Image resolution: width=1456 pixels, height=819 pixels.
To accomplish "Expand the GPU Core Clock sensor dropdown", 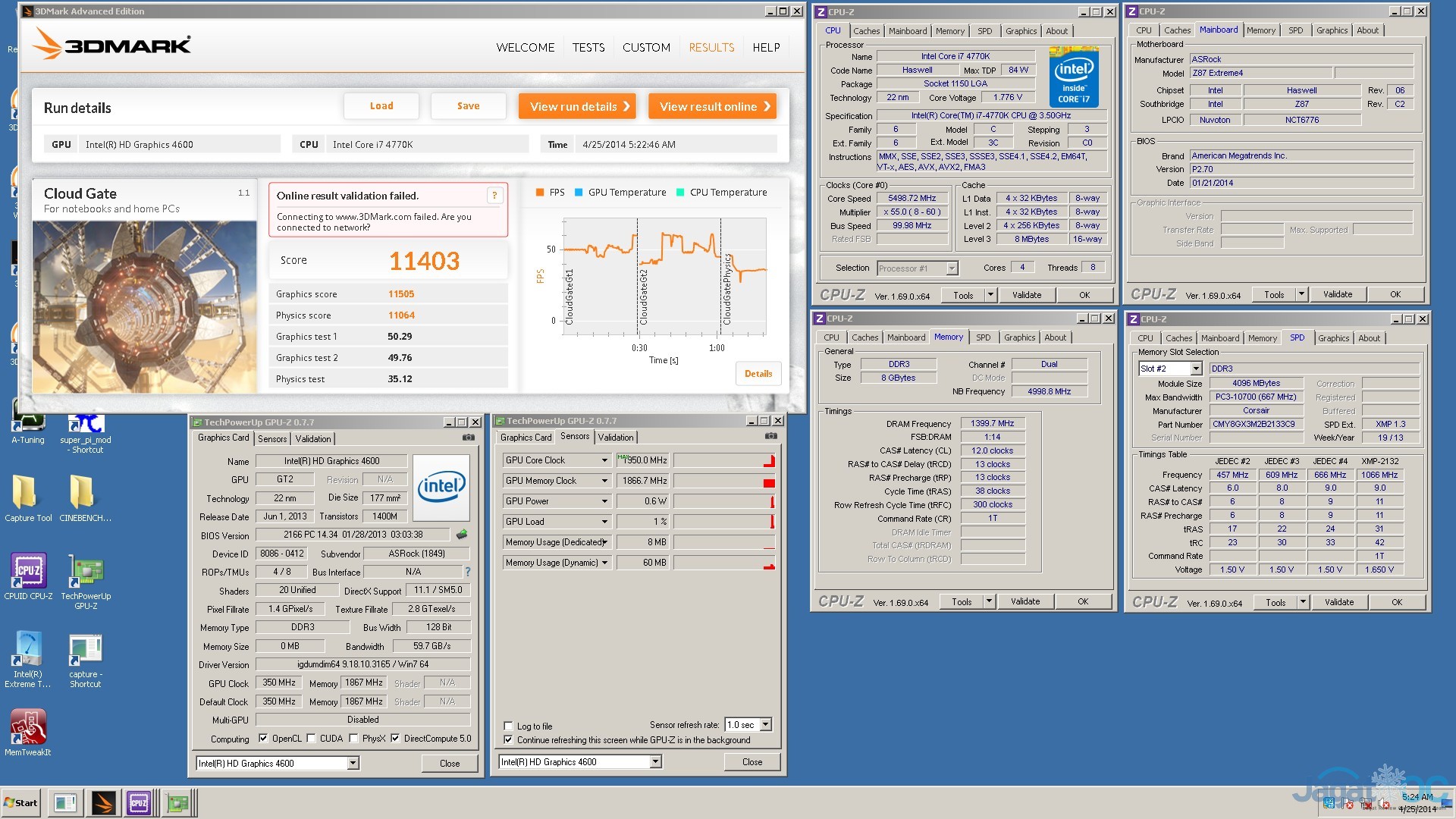I will (x=604, y=460).
